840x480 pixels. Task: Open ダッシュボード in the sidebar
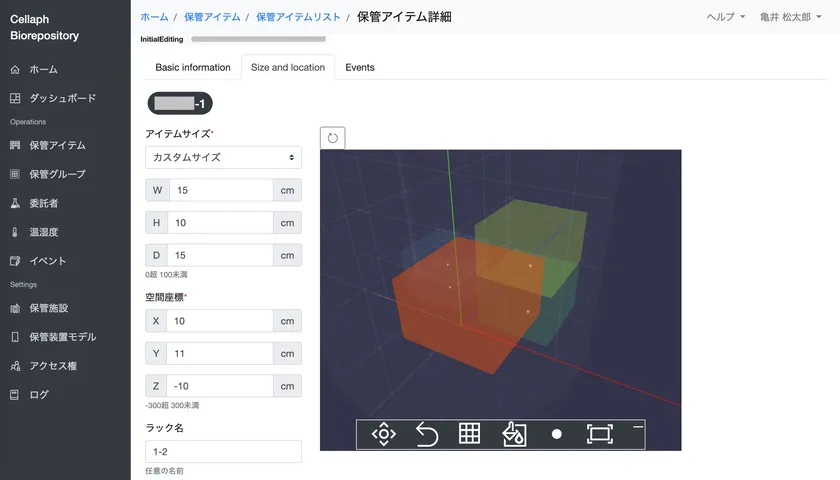[63, 98]
